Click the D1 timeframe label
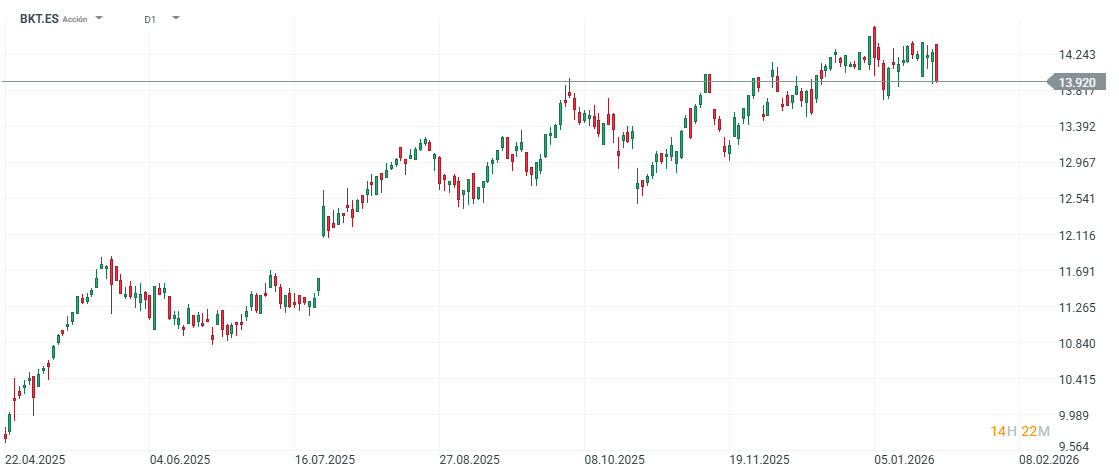The image size is (1119, 476). (150, 19)
